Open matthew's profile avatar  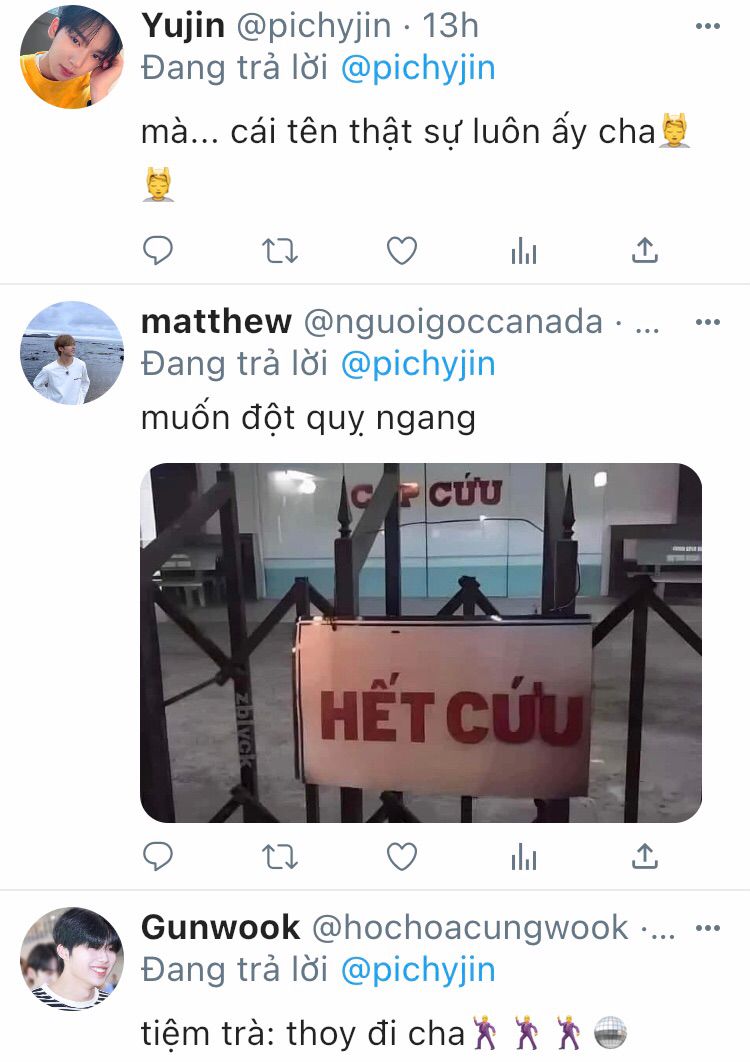pyautogui.click(x=72, y=353)
